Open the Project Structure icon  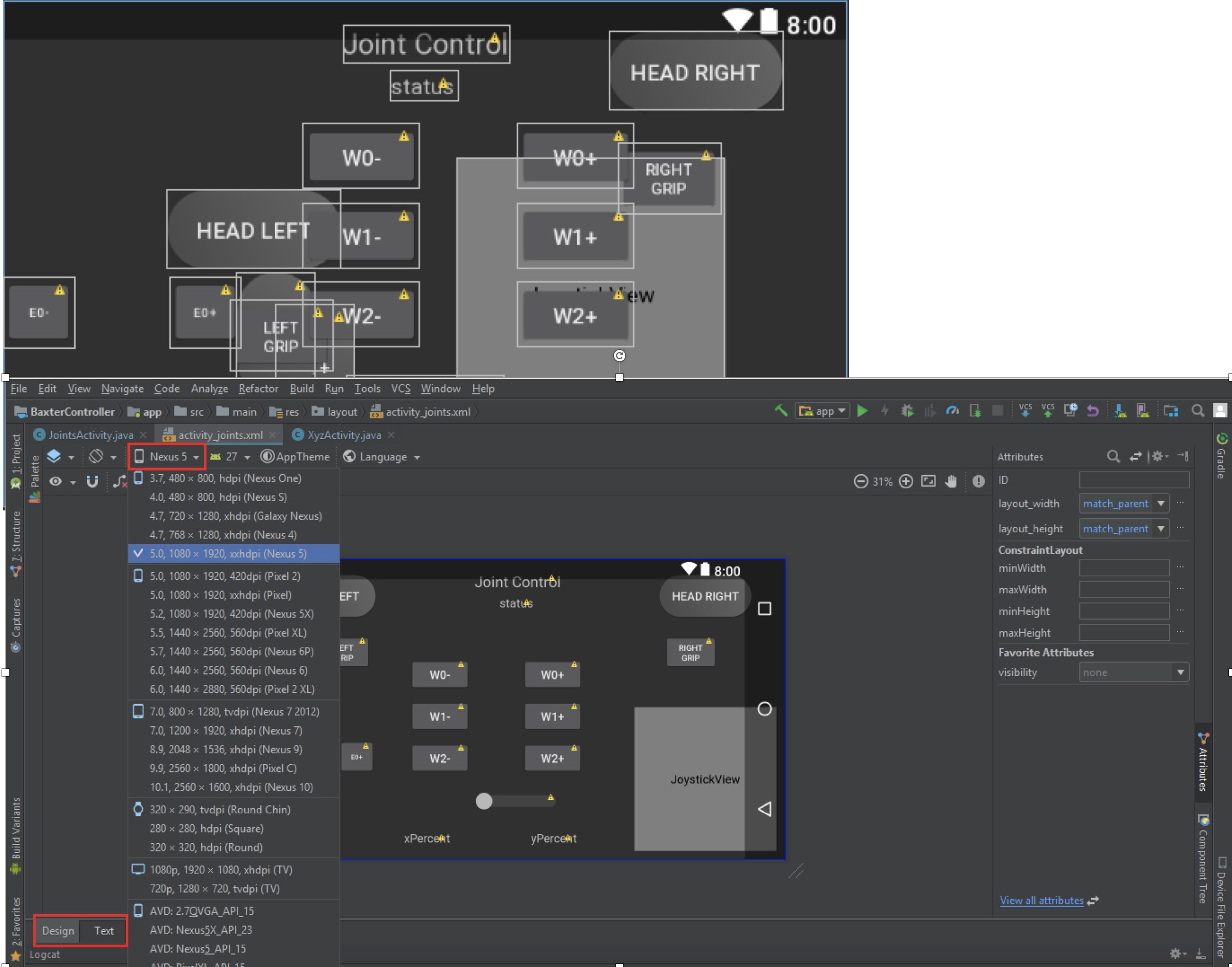[x=1170, y=411]
